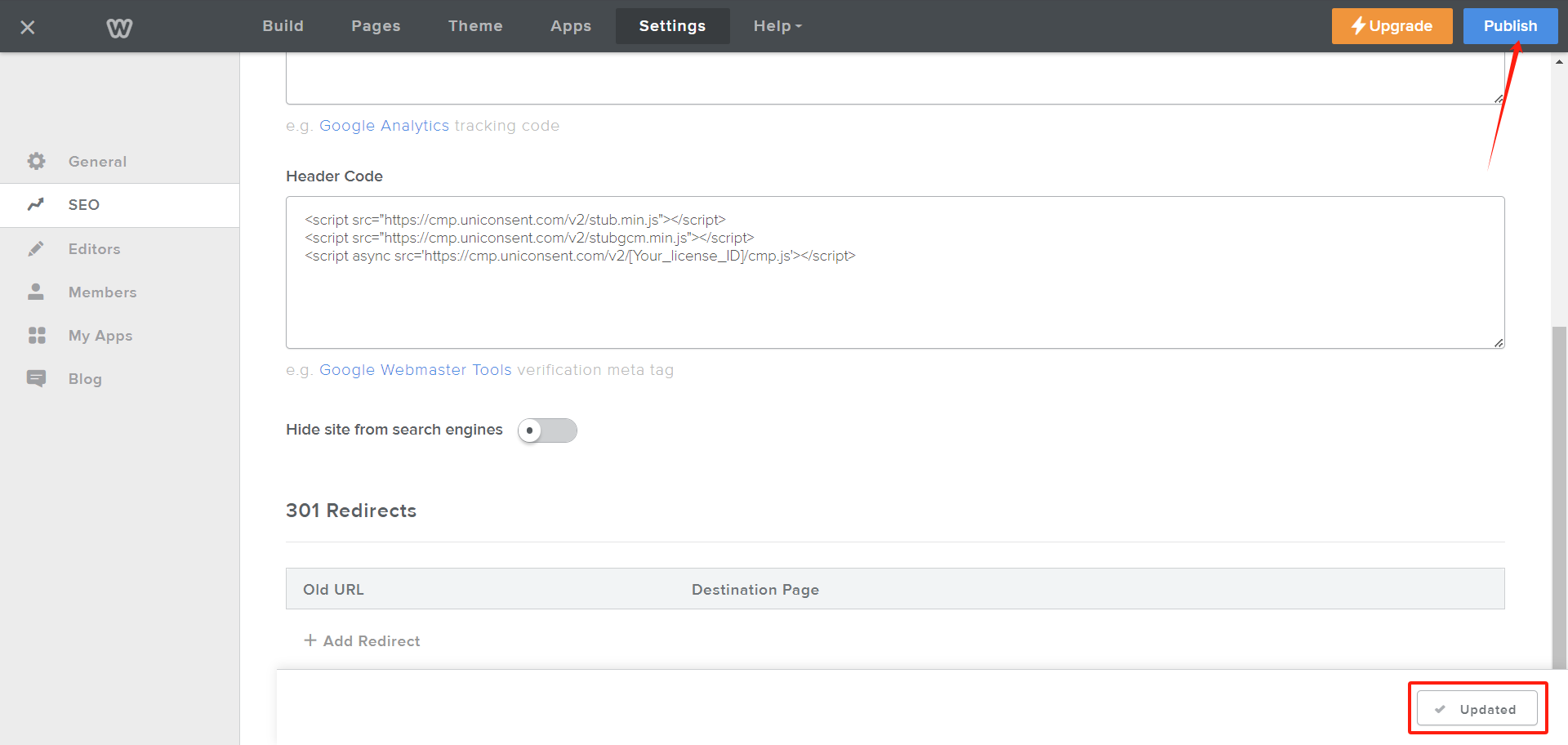1568x745 pixels.
Task: Click the My Apps grid icon
Action: point(37,335)
